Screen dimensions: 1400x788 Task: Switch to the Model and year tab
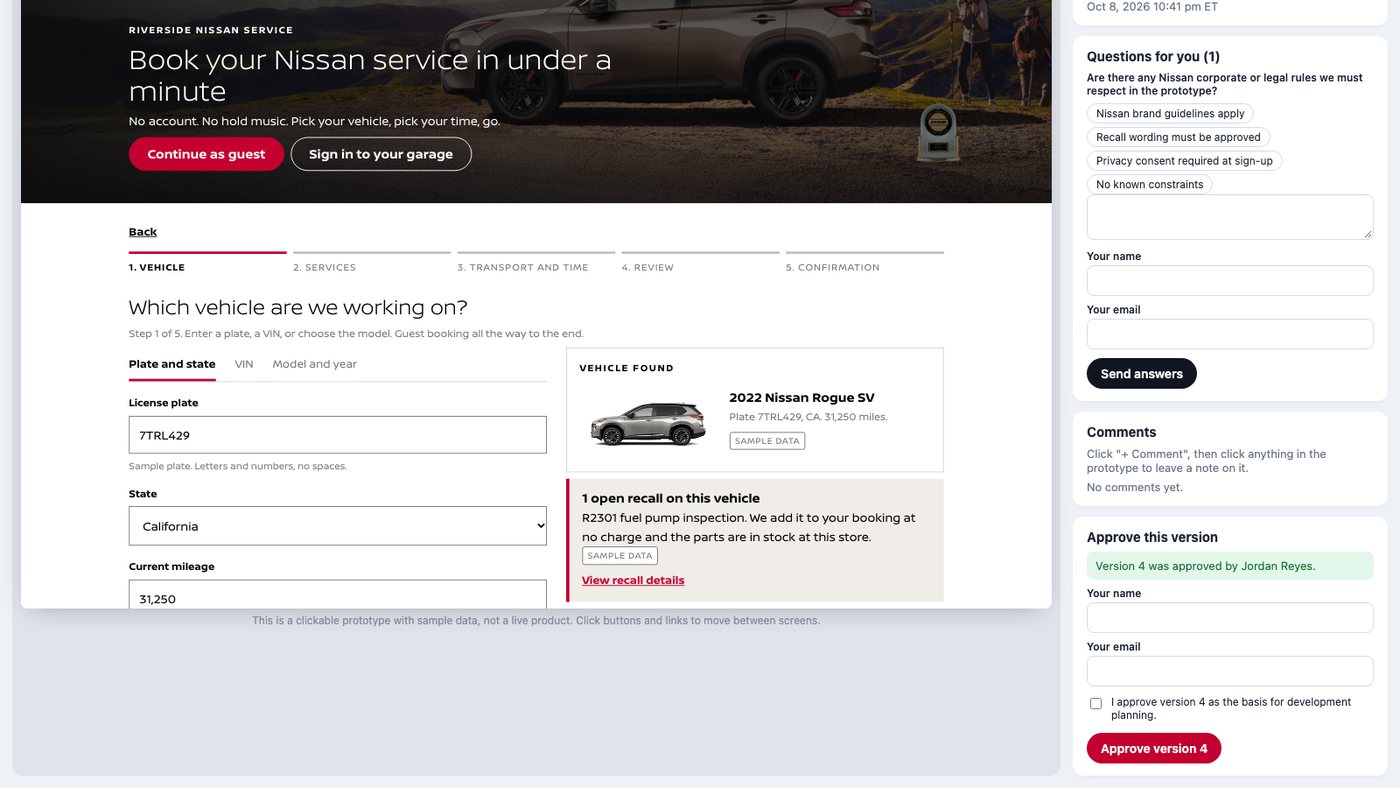pyautogui.click(x=314, y=364)
